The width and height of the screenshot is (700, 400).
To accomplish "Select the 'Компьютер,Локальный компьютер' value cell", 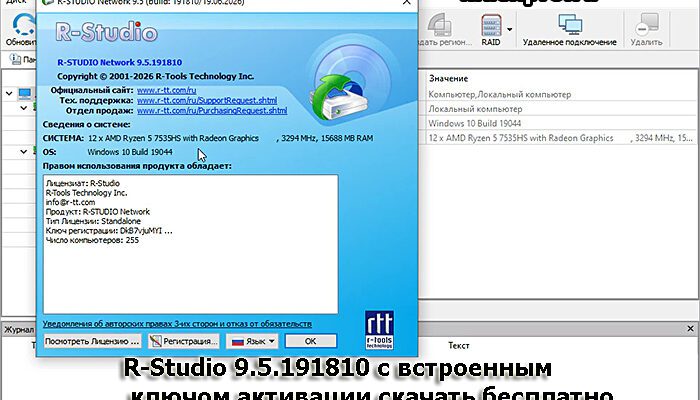I will 500,94.
